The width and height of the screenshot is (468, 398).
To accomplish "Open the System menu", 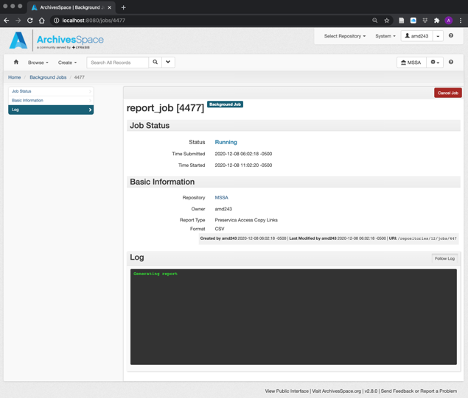I will pyautogui.click(x=385, y=36).
